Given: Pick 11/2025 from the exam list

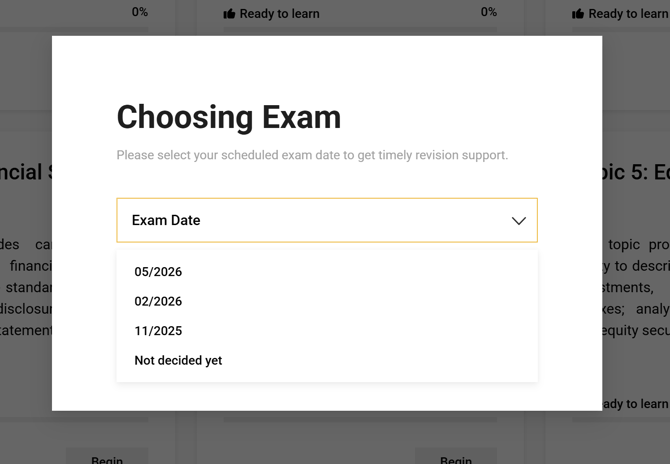Looking at the screenshot, I should pos(158,331).
